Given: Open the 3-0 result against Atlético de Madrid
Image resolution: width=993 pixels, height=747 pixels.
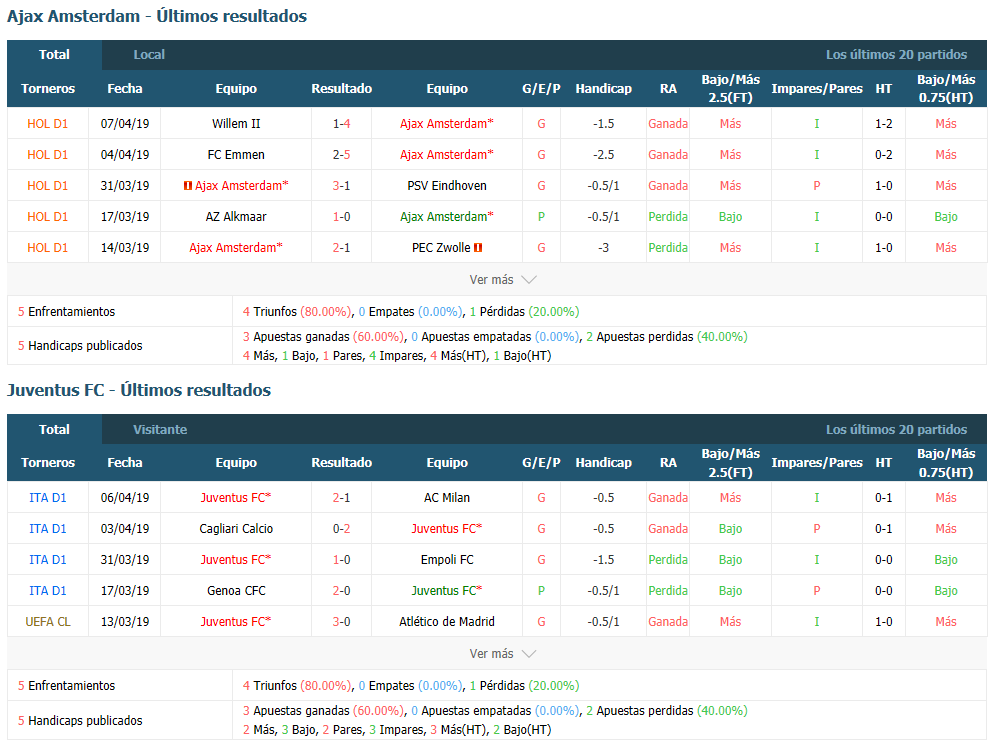Looking at the screenshot, I should coord(341,622).
